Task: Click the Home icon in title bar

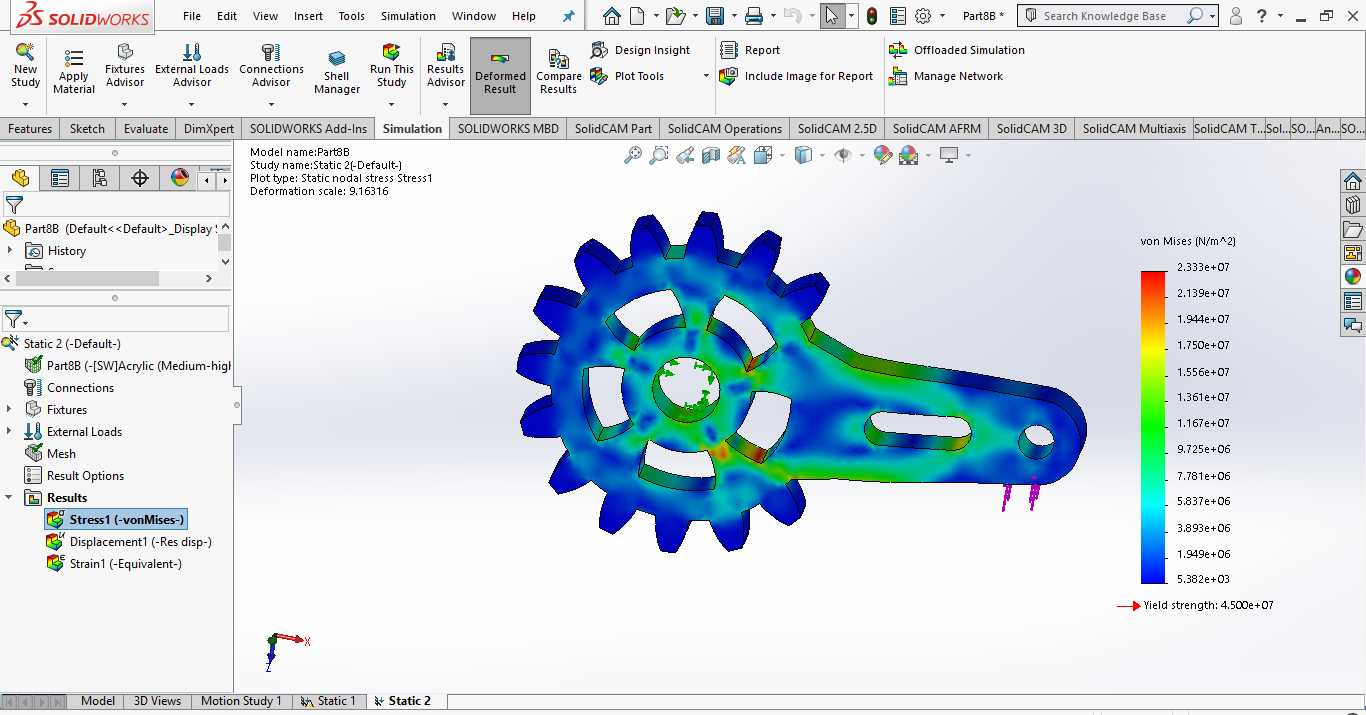Action: [x=612, y=16]
